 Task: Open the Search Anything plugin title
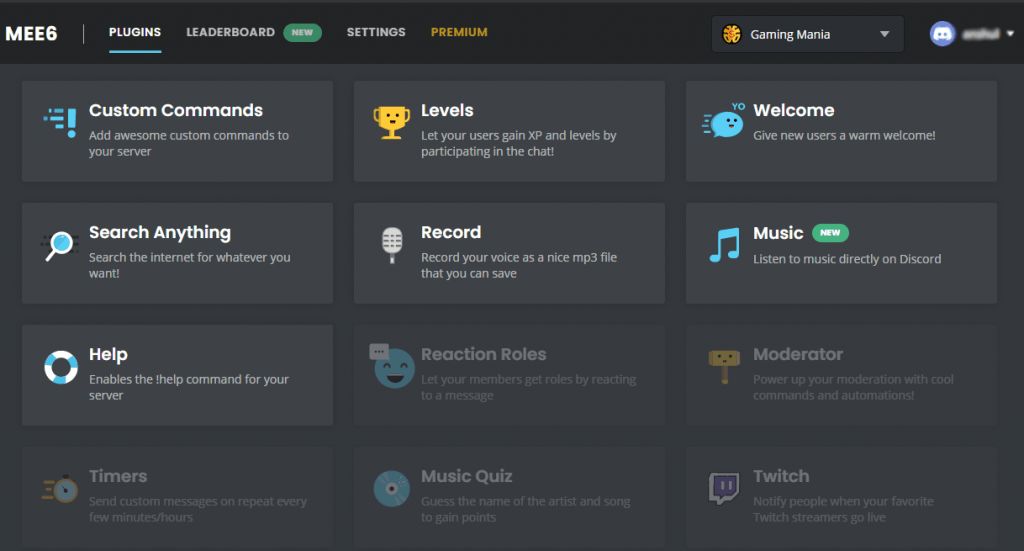tap(160, 232)
